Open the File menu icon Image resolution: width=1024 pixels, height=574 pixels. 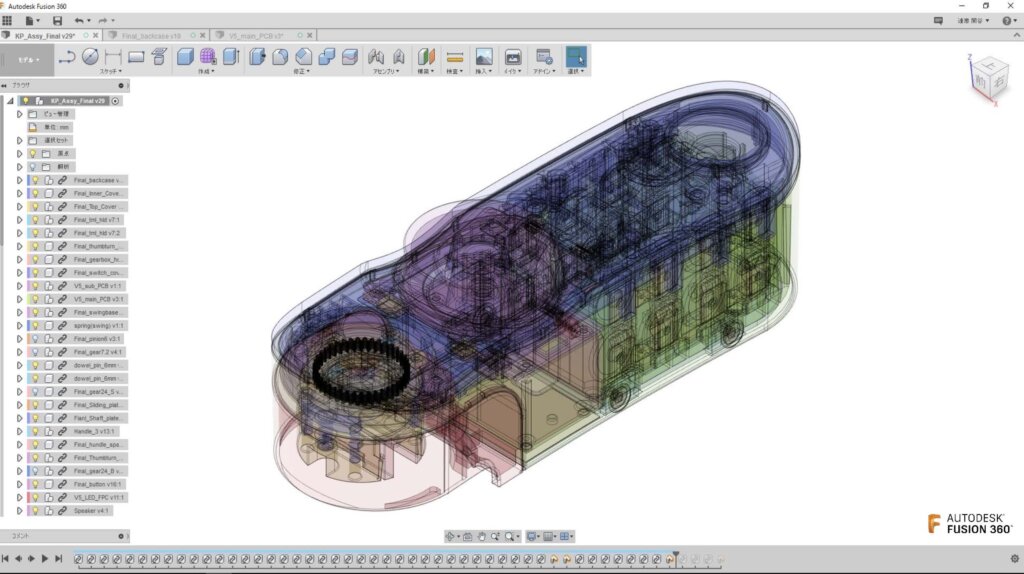coord(30,20)
